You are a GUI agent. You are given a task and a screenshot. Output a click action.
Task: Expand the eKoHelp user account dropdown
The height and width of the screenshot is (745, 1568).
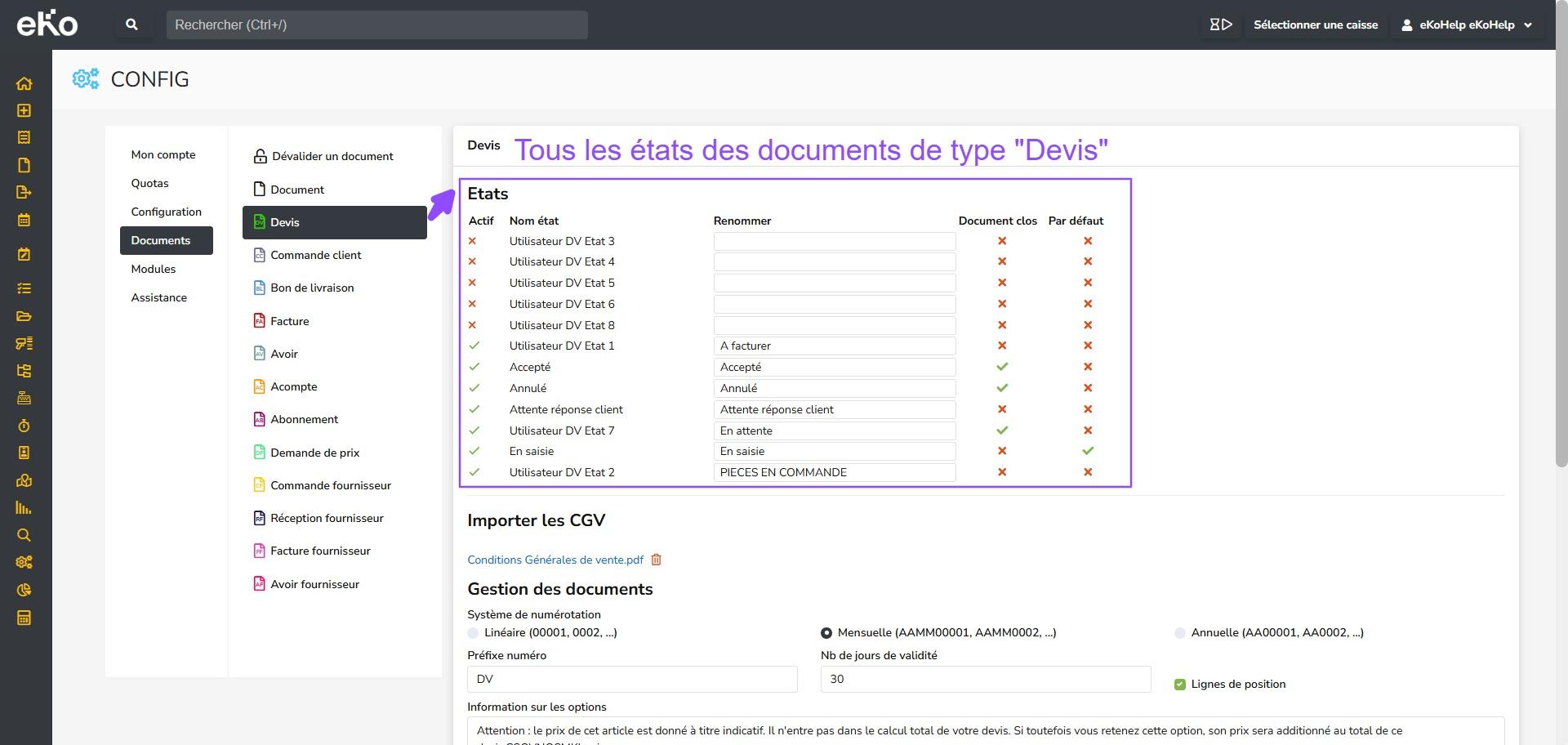[x=1468, y=25]
